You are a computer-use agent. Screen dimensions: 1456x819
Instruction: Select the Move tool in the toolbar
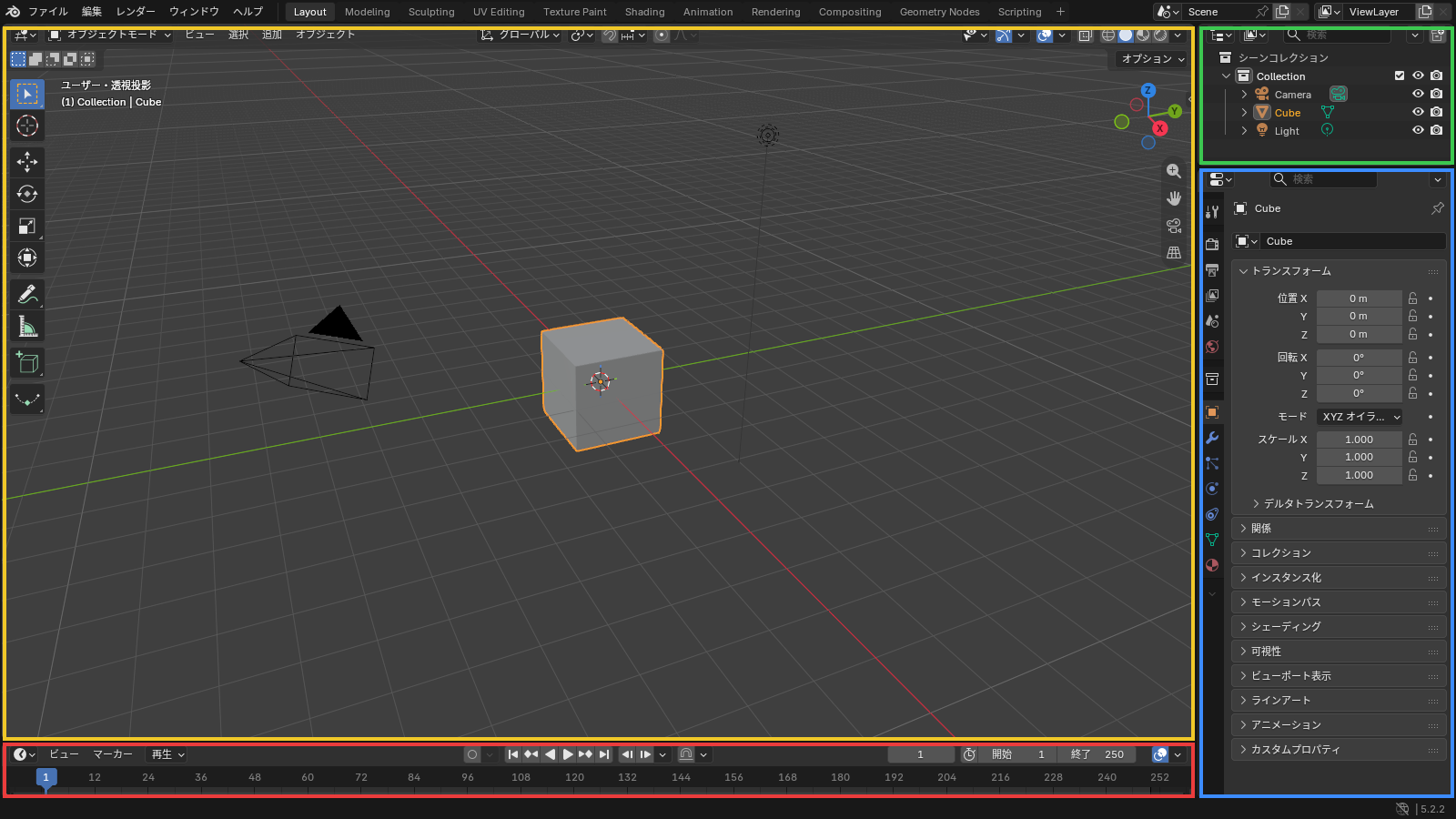point(27,162)
